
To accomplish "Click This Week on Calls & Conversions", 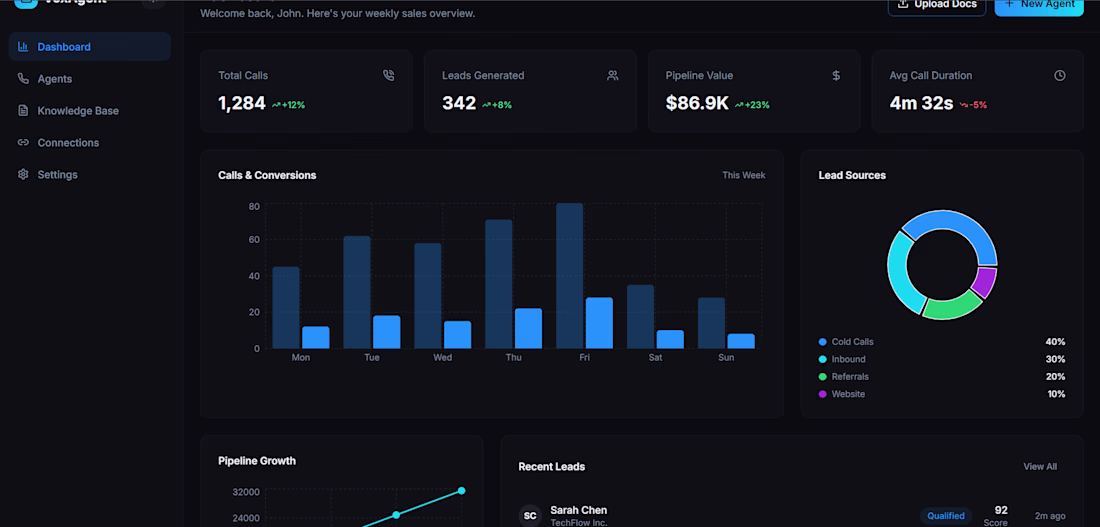I will (744, 175).
